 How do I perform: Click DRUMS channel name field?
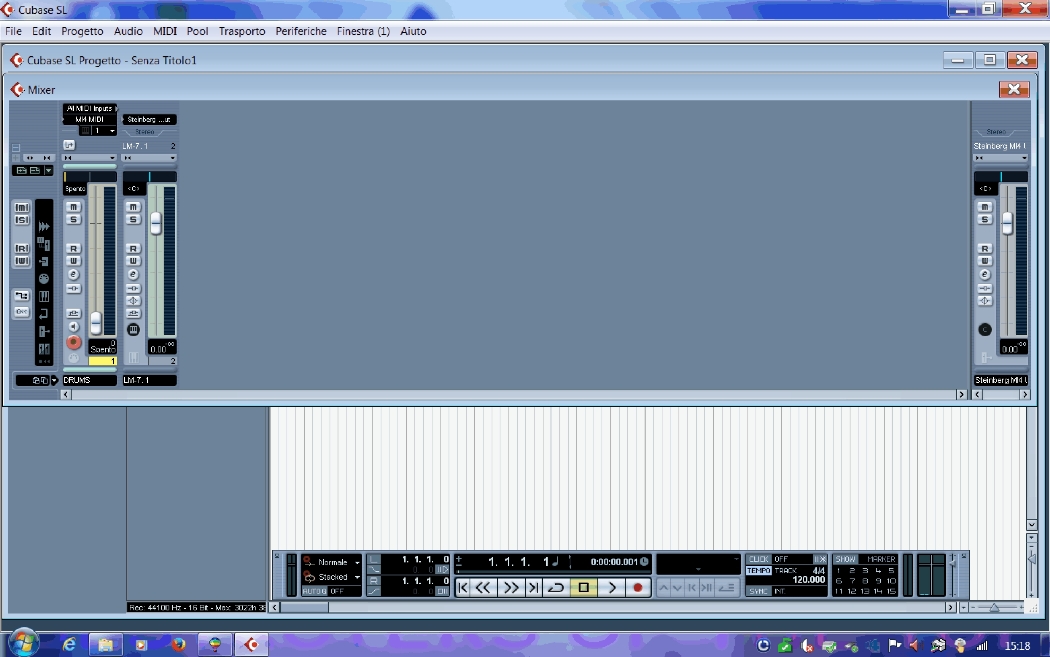click(x=90, y=380)
